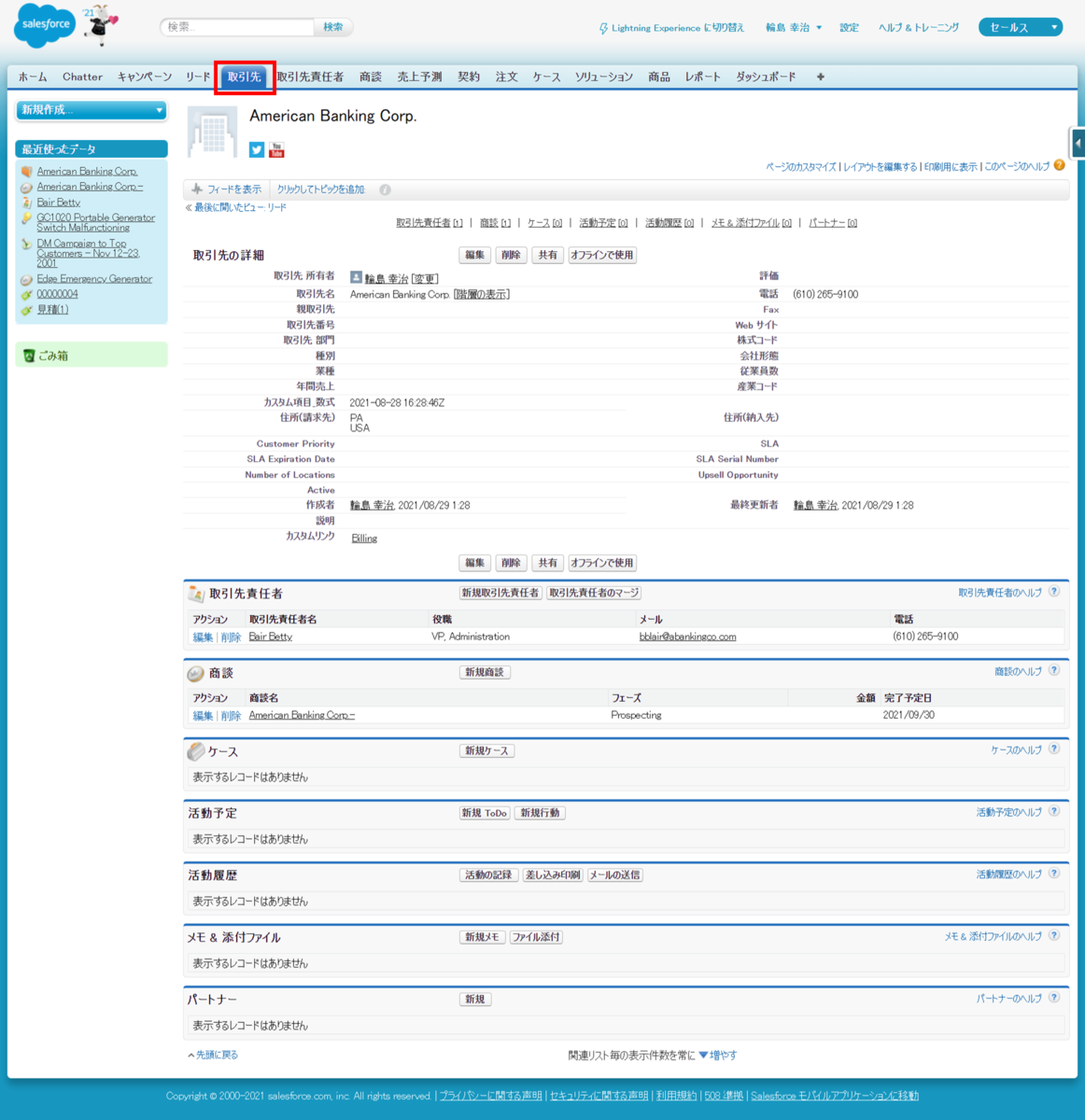Click the ケース section briefcase icon
Screen dimensions: 1085x1120
(x=195, y=750)
